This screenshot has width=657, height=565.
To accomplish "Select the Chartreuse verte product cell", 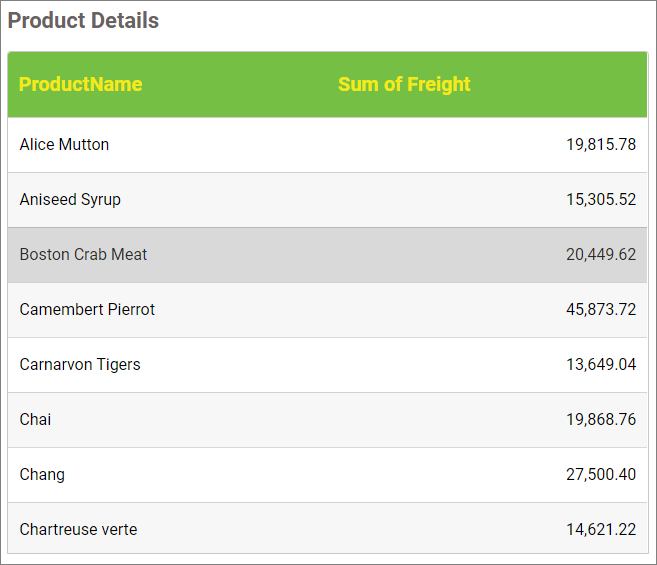I will (x=78, y=530).
